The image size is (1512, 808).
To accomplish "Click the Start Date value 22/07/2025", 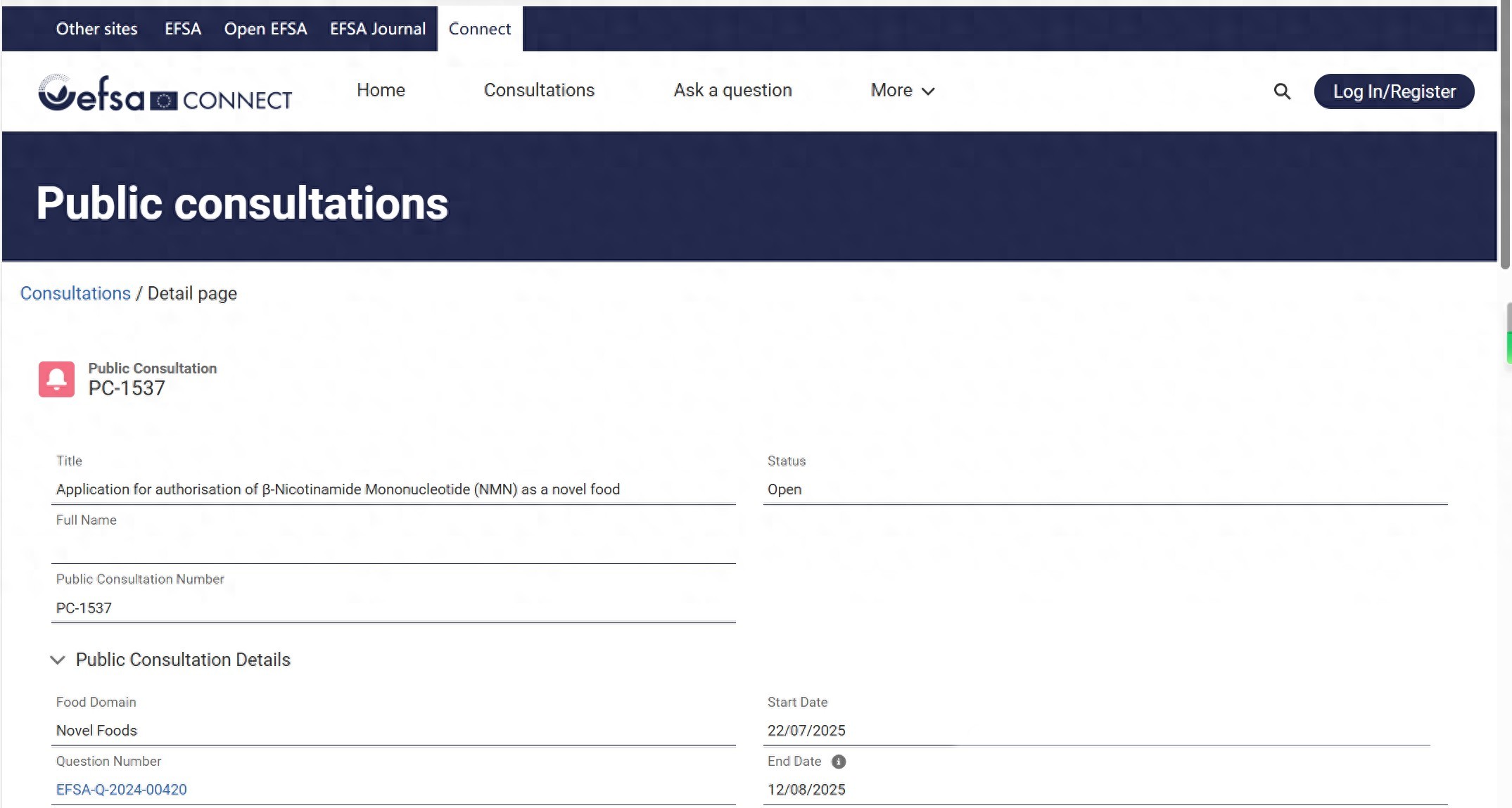I will pyautogui.click(x=806, y=731).
